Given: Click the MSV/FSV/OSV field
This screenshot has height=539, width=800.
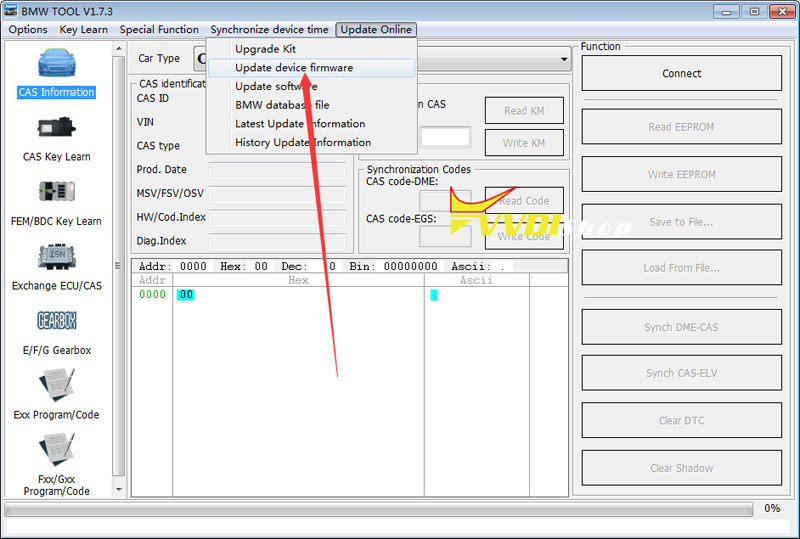Looking at the screenshot, I should (278, 194).
